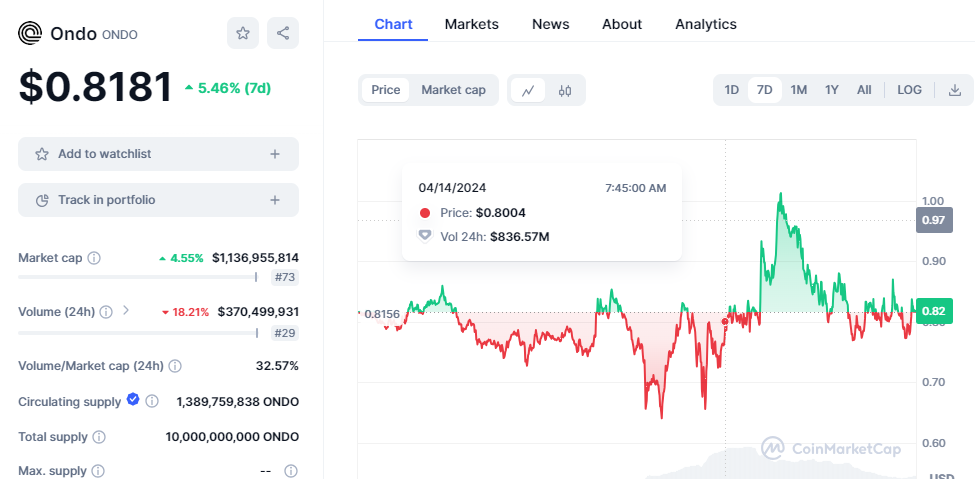975x479 pixels.
Task: Click 0.97 price label on axis
Action: [x=934, y=220]
